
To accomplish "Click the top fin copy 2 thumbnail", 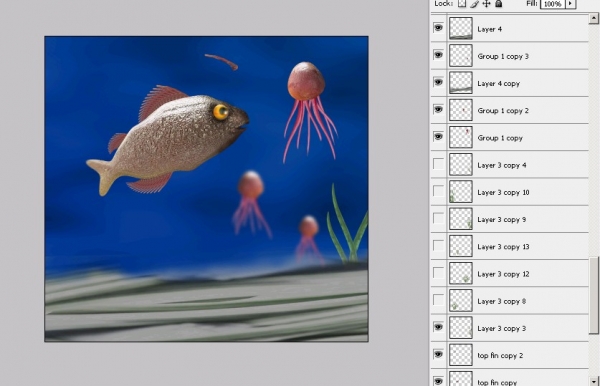I will pyautogui.click(x=461, y=355).
